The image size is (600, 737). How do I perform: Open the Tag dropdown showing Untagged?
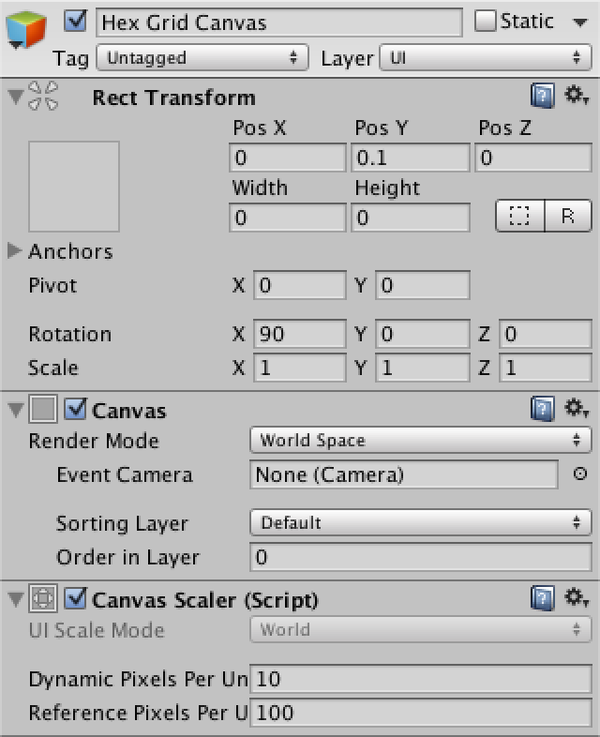[203, 58]
